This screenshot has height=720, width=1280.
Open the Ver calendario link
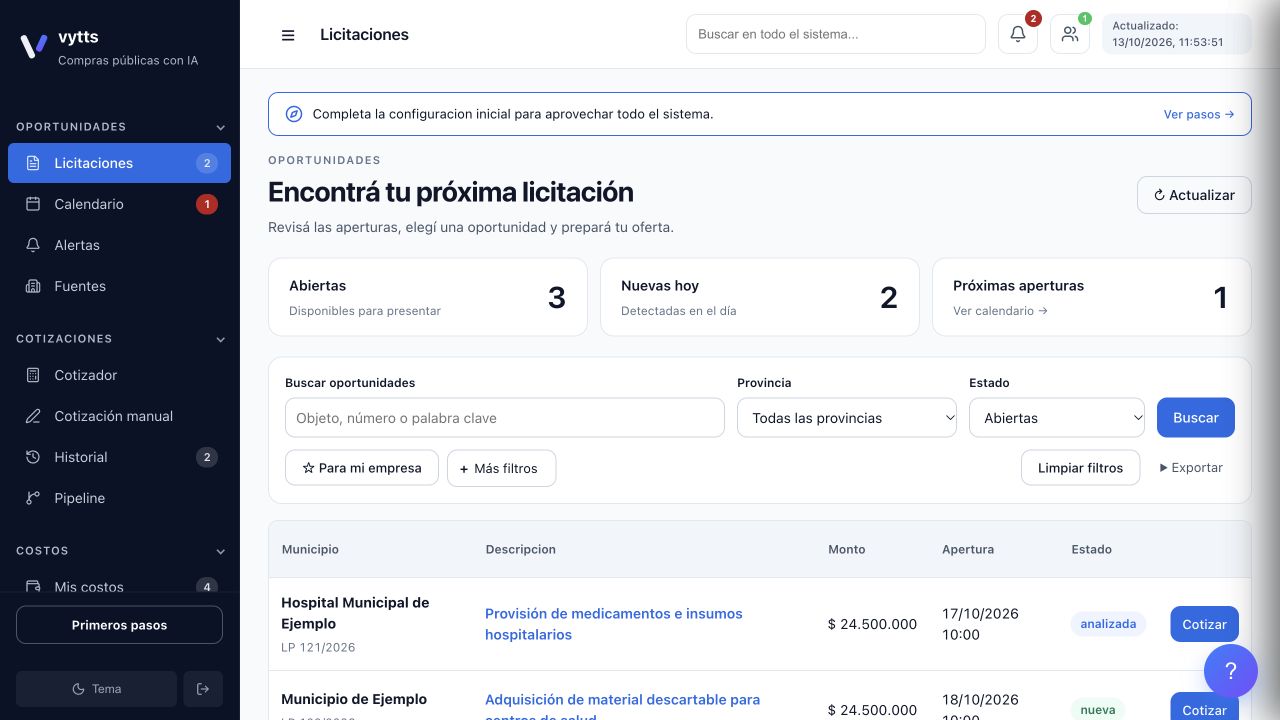tap(1000, 311)
